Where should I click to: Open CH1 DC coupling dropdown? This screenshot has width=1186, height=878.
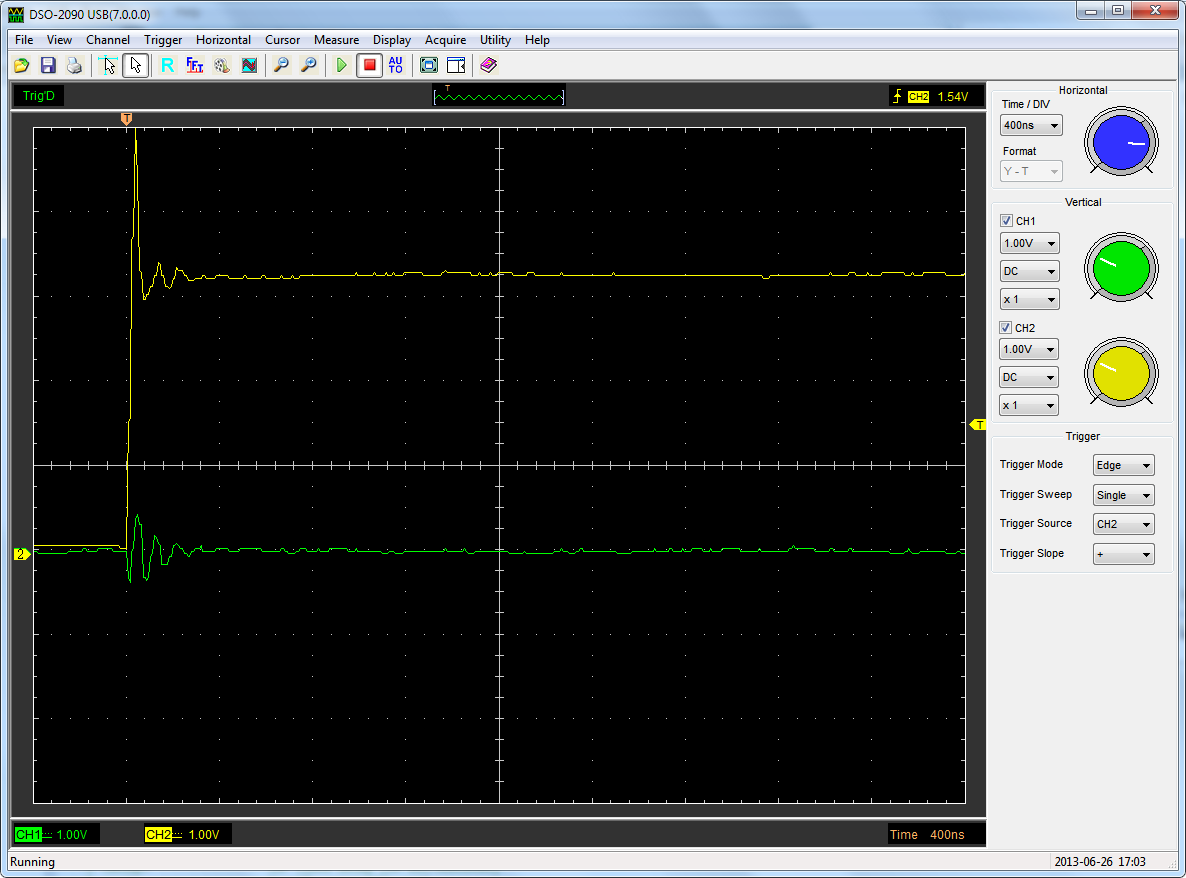(x=1029, y=271)
